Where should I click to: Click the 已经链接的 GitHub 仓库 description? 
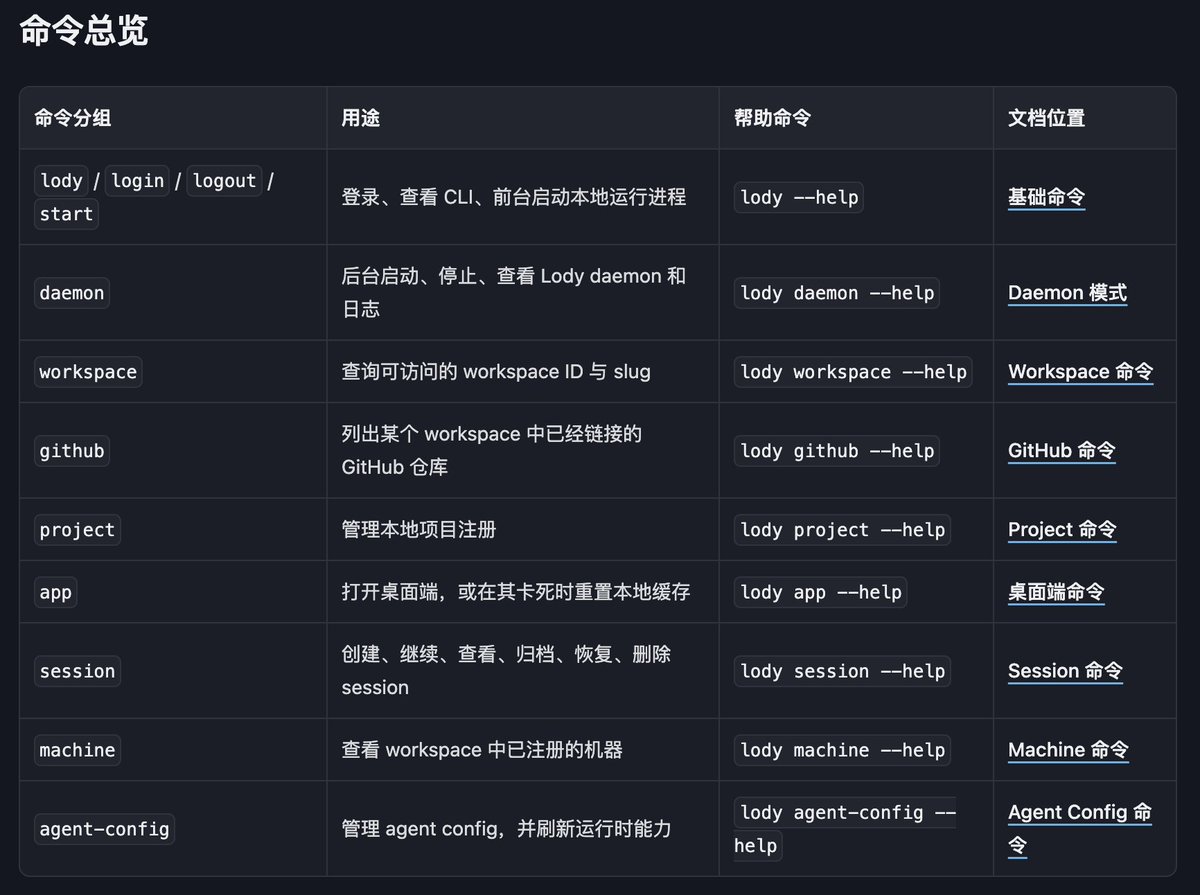[491, 451]
